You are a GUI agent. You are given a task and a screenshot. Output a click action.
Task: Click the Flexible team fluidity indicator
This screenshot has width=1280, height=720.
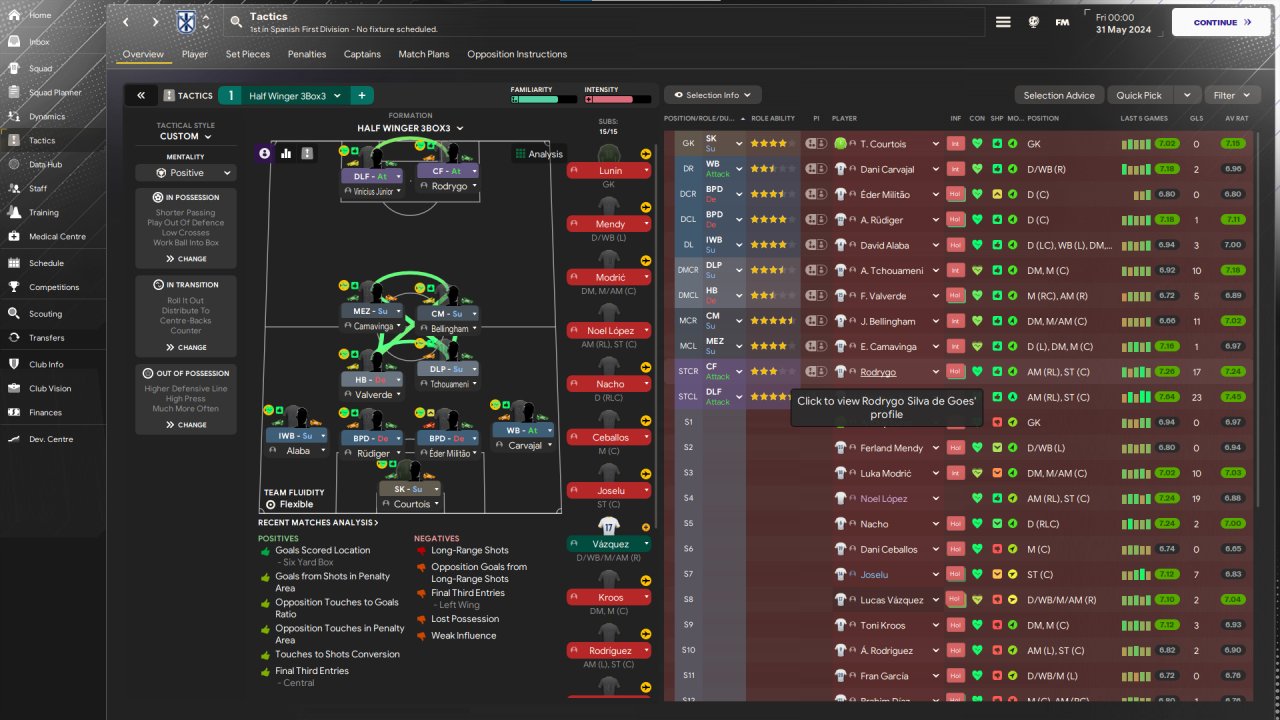pyautogui.click(x=290, y=505)
